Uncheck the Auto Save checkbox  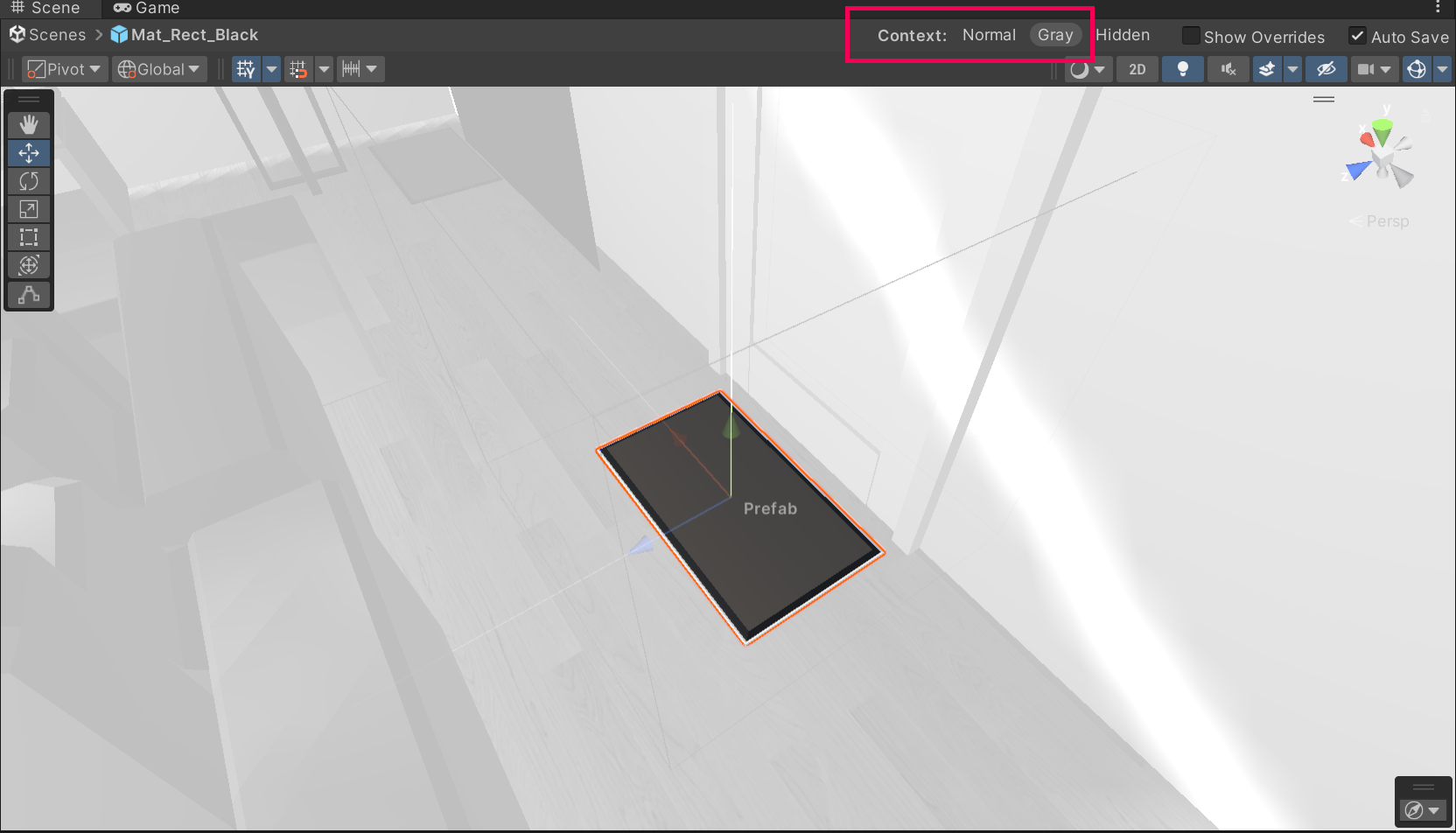(x=1357, y=36)
